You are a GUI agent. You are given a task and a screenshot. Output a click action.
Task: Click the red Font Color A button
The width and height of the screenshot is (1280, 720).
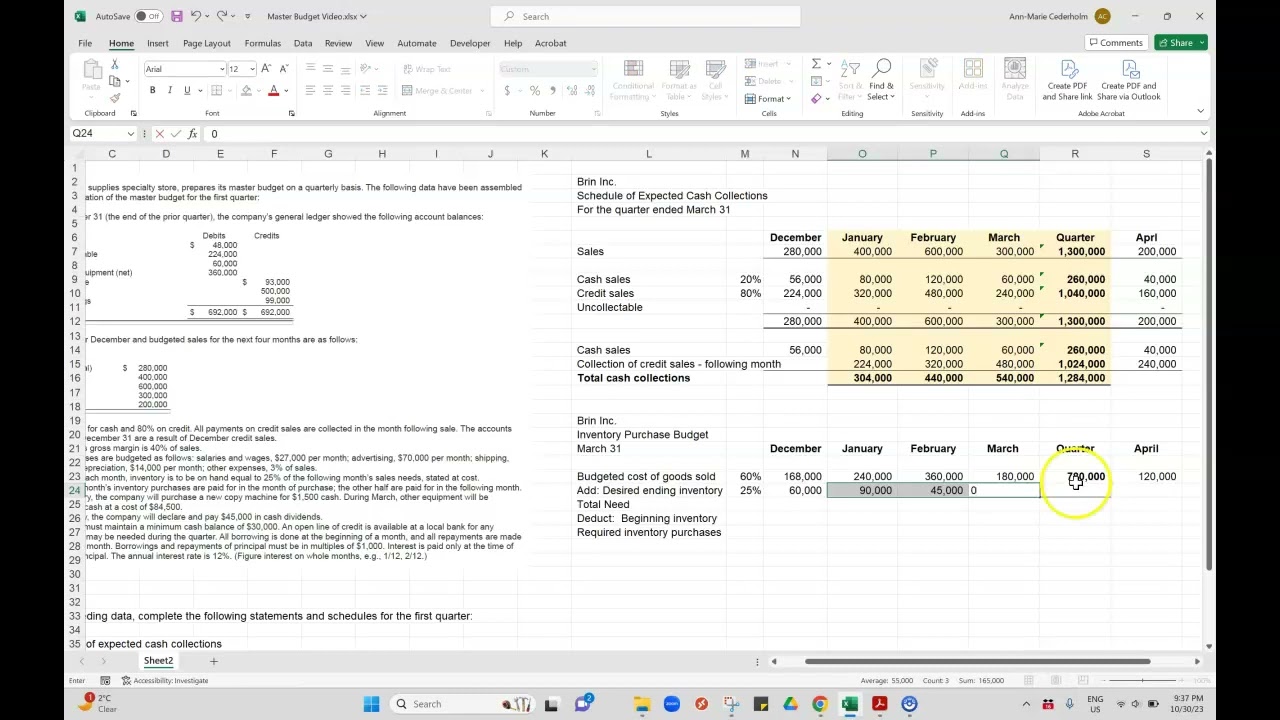click(x=273, y=91)
